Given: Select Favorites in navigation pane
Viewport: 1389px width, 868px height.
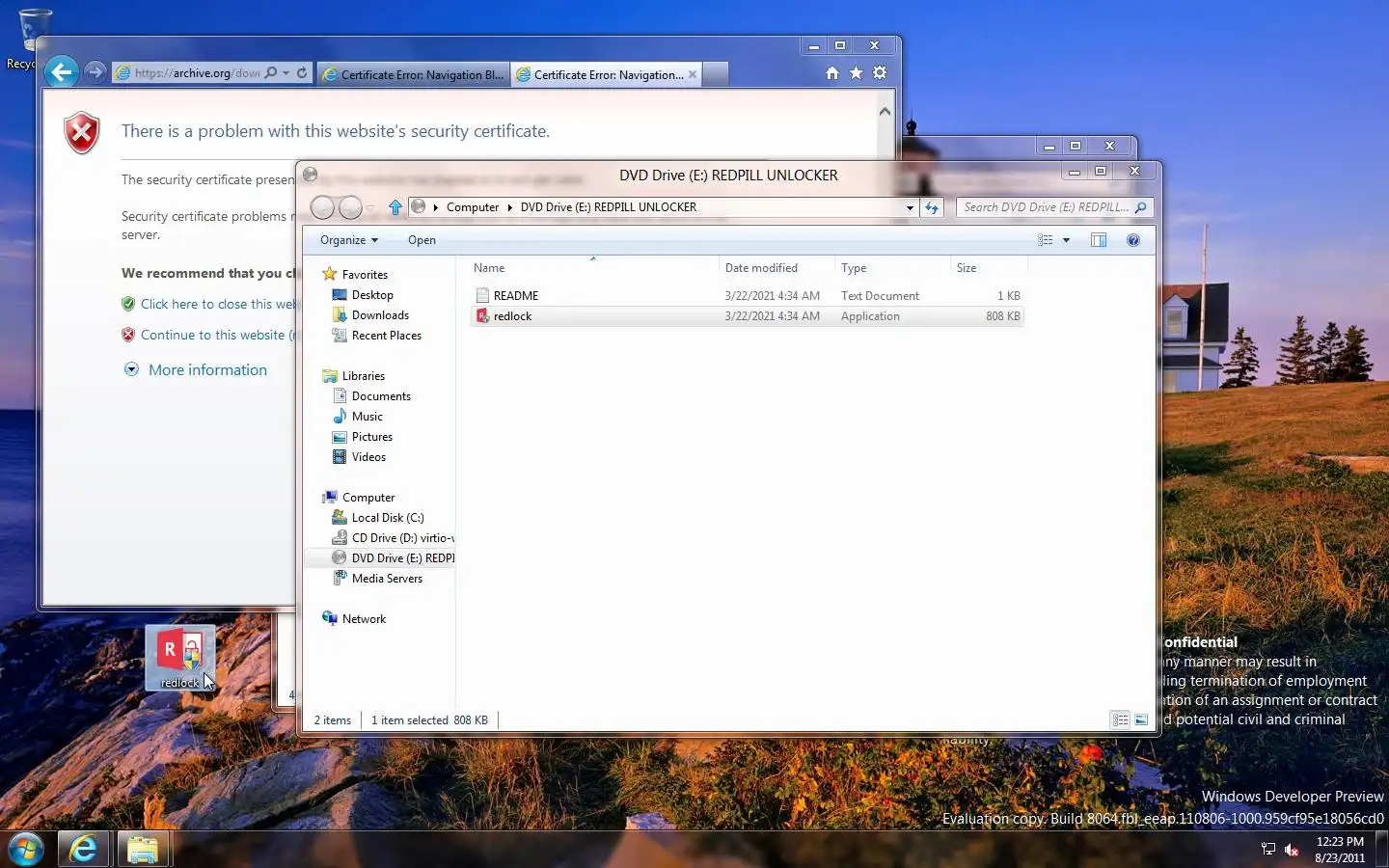Looking at the screenshot, I should [x=365, y=275].
